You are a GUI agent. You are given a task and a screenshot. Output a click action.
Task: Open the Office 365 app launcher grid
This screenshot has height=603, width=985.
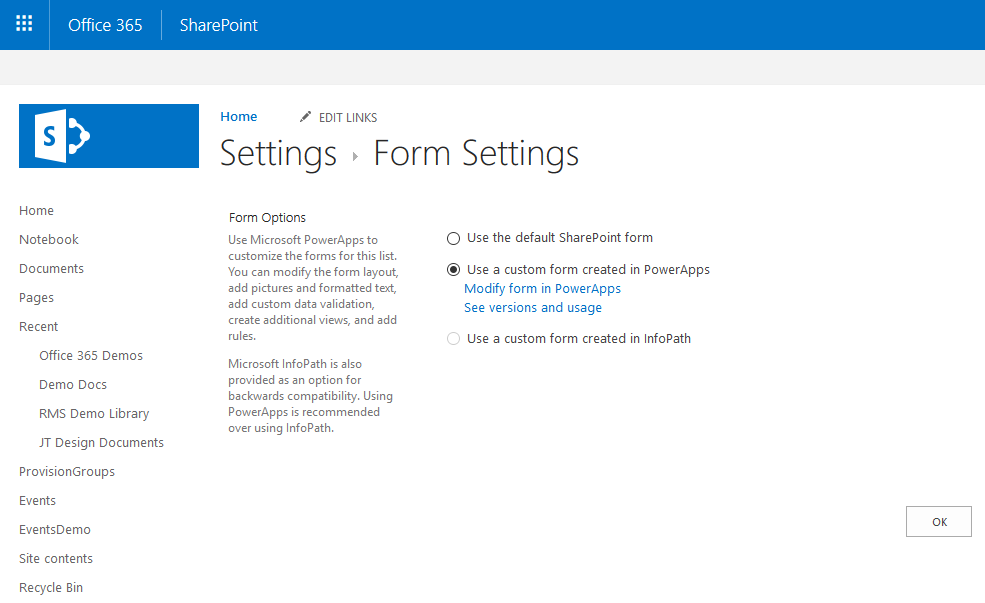[x=24, y=24]
